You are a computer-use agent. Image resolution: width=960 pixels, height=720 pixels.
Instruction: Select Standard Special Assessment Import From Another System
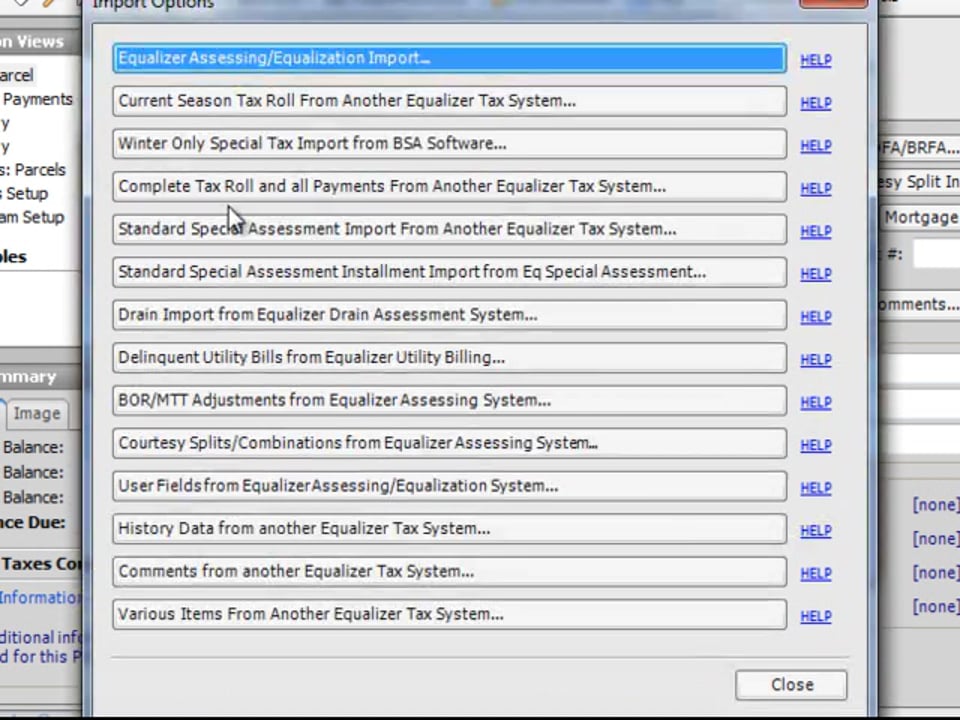click(x=449, y=230)
